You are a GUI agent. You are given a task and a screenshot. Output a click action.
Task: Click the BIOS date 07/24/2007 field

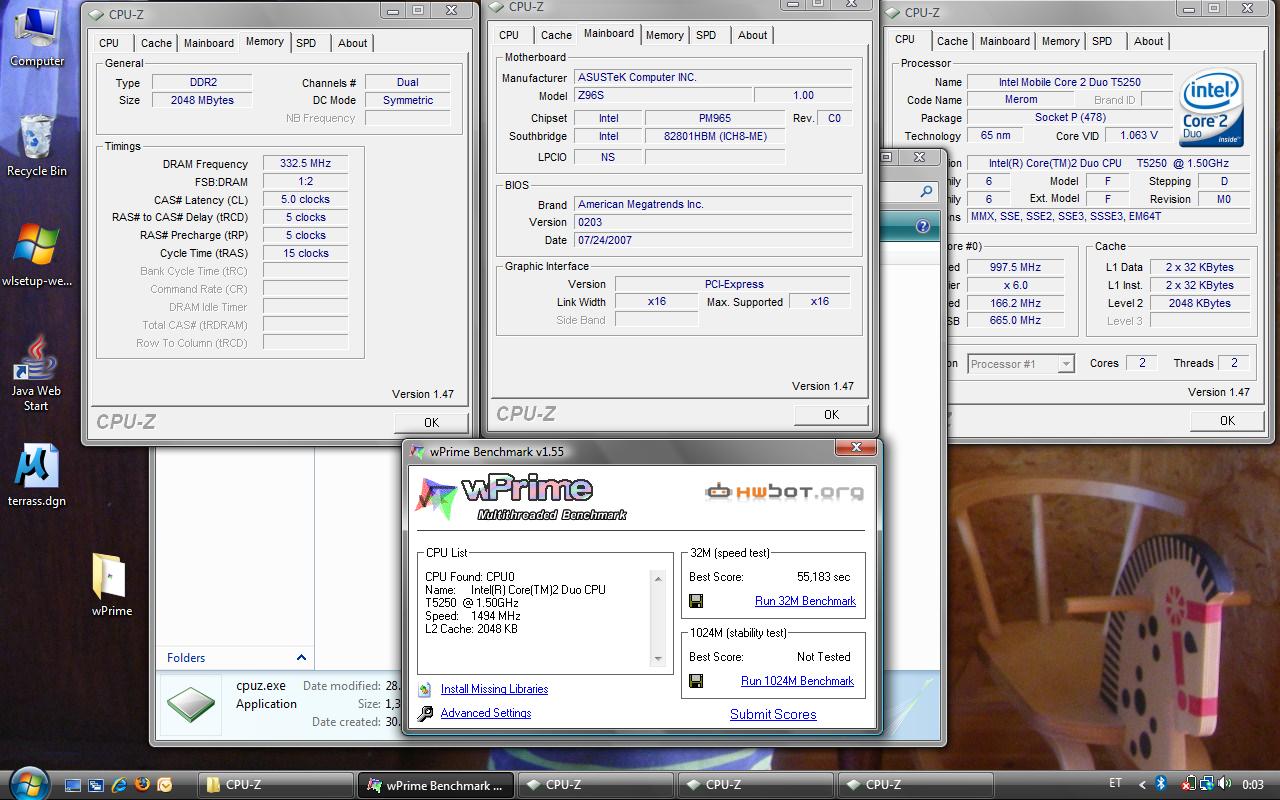(712, 240)
